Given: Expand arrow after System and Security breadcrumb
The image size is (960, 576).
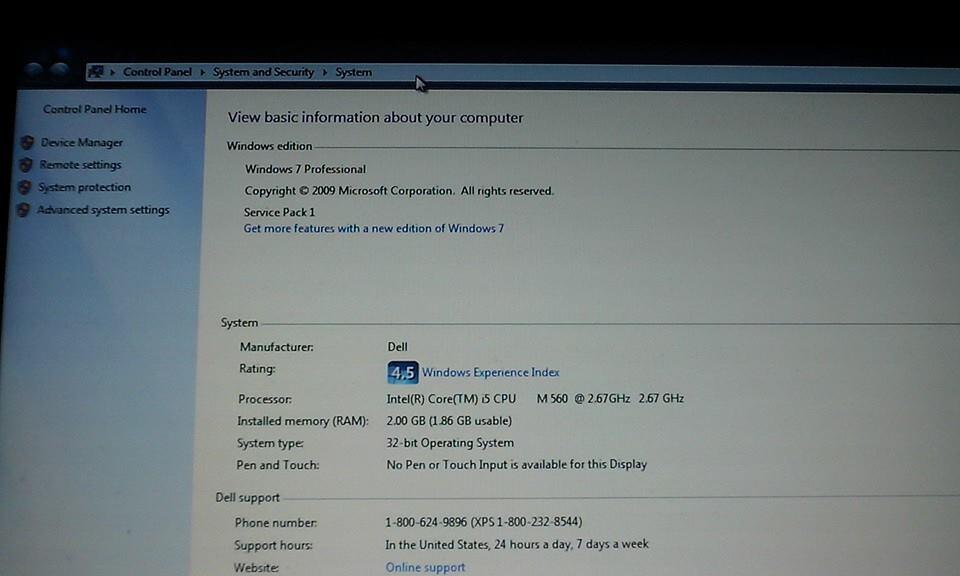Looking at the screenshot, I should [324, 72].
